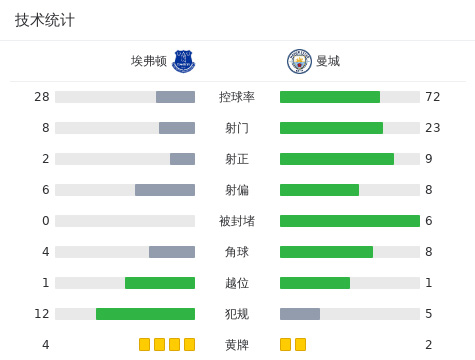Click Manchester City's 控球率 possession bar
The height and width of the screenshot is (360, 475).
(330, 97)
